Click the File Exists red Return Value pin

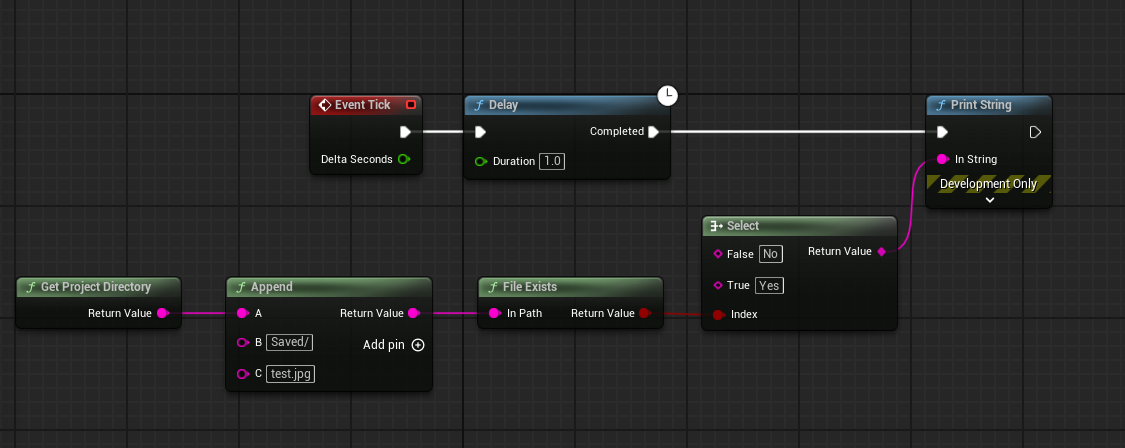(644, 314)
